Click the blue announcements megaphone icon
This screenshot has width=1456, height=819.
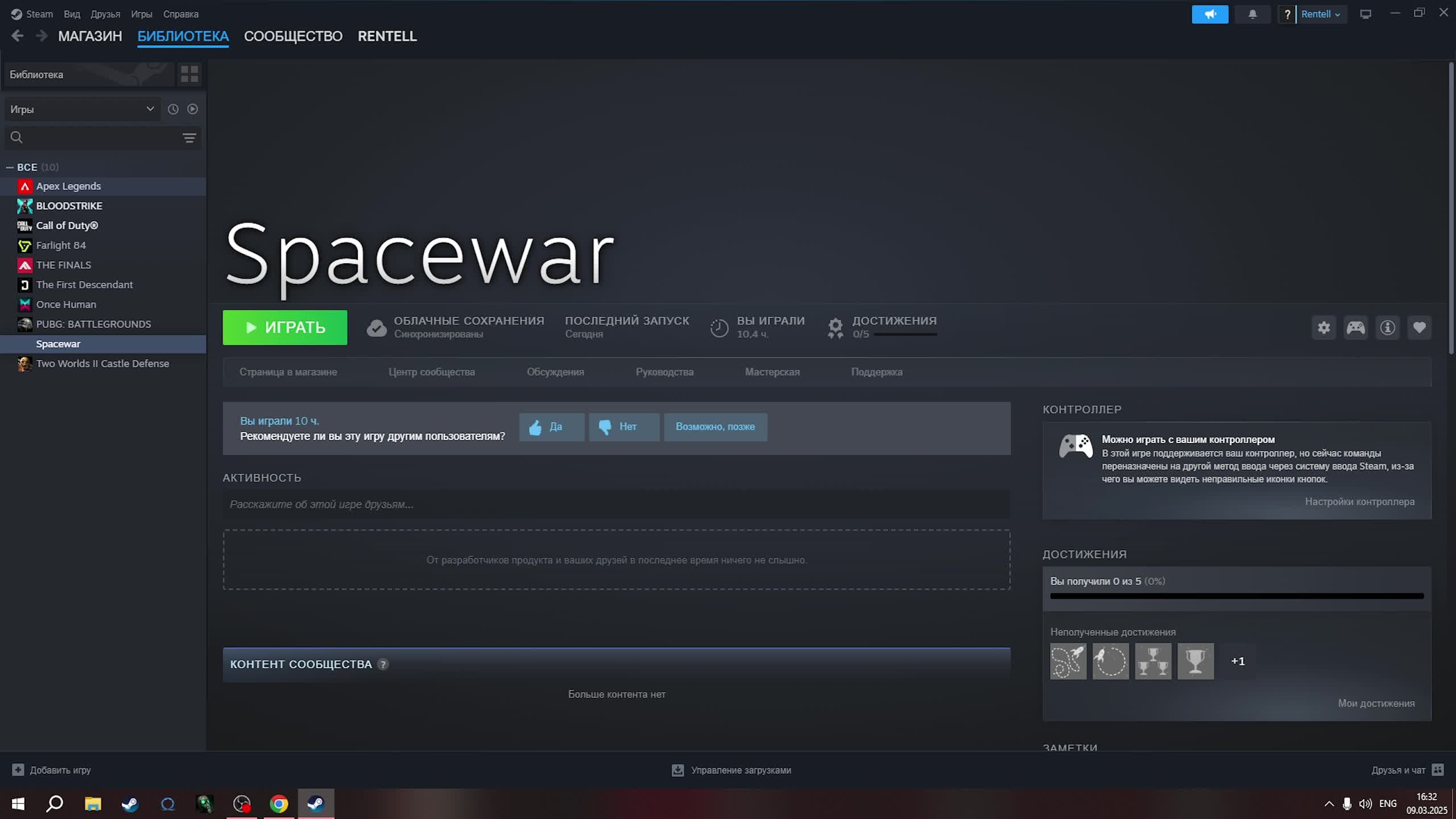(x=1210, y=14)
